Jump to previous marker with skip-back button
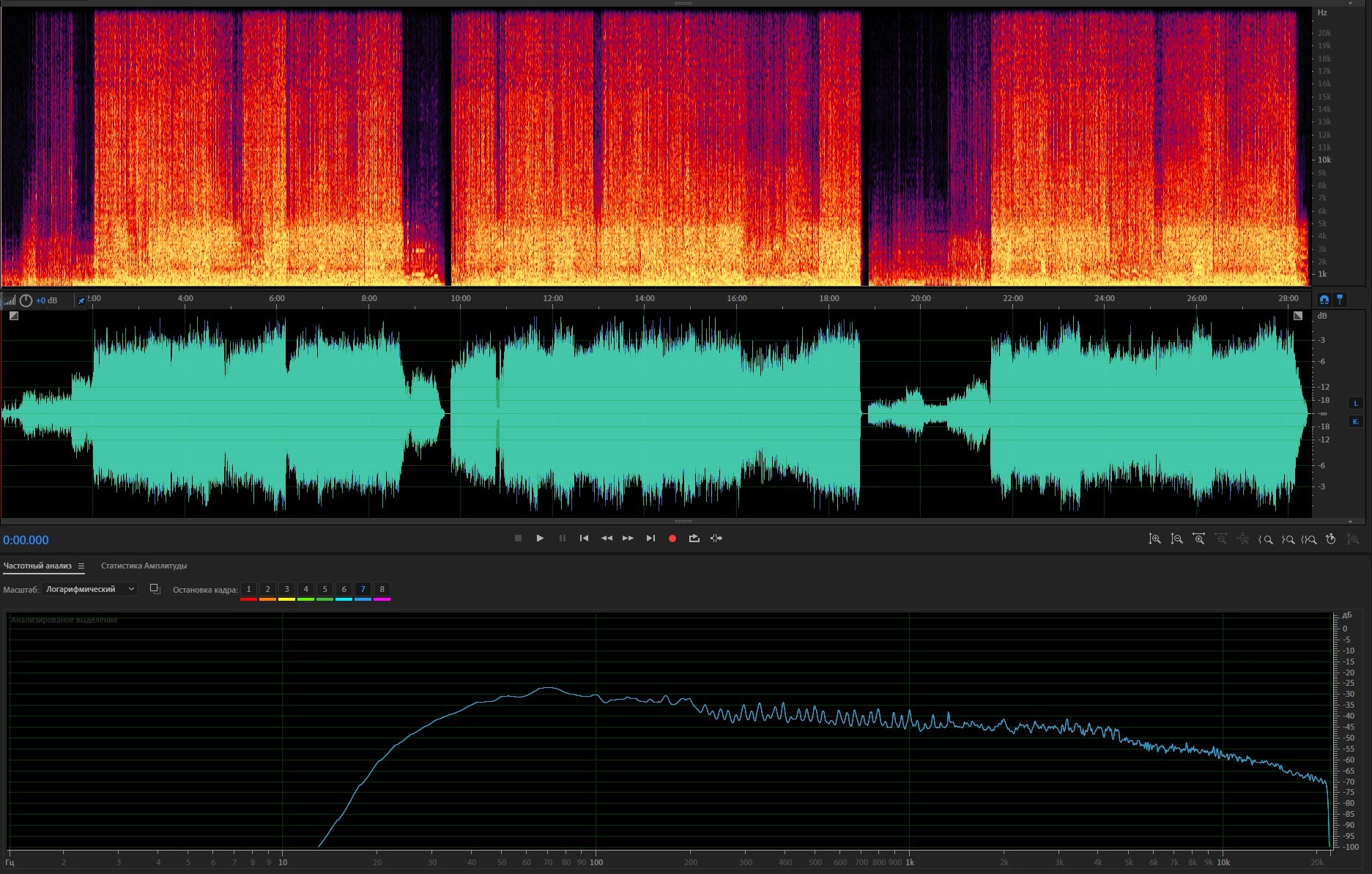The image size is (1372, 874). [584, 538]
